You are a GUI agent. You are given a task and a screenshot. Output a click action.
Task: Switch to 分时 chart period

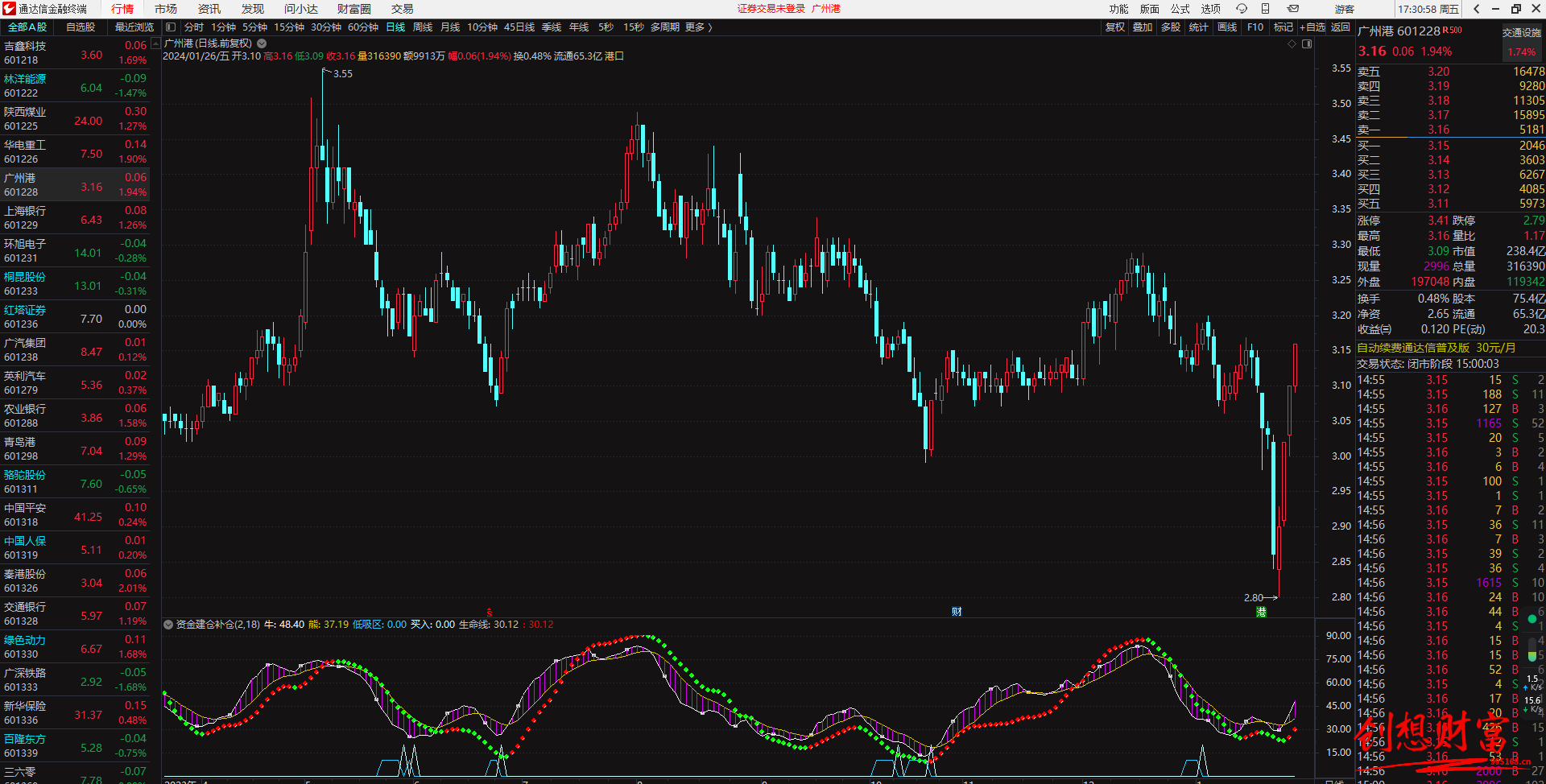point(194,27)
